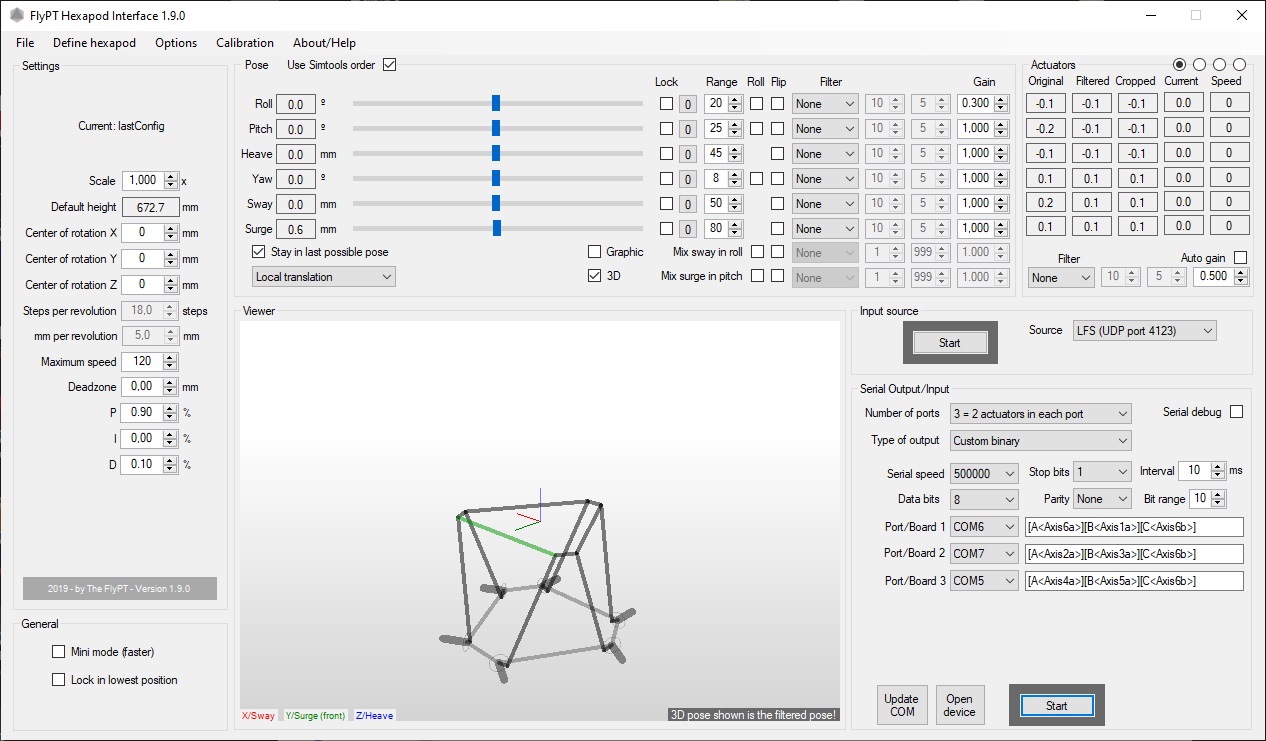Viewport: 1266px width, 741px height.
Task: Click the Port/Board 3 output string field
Action: 1134,581
